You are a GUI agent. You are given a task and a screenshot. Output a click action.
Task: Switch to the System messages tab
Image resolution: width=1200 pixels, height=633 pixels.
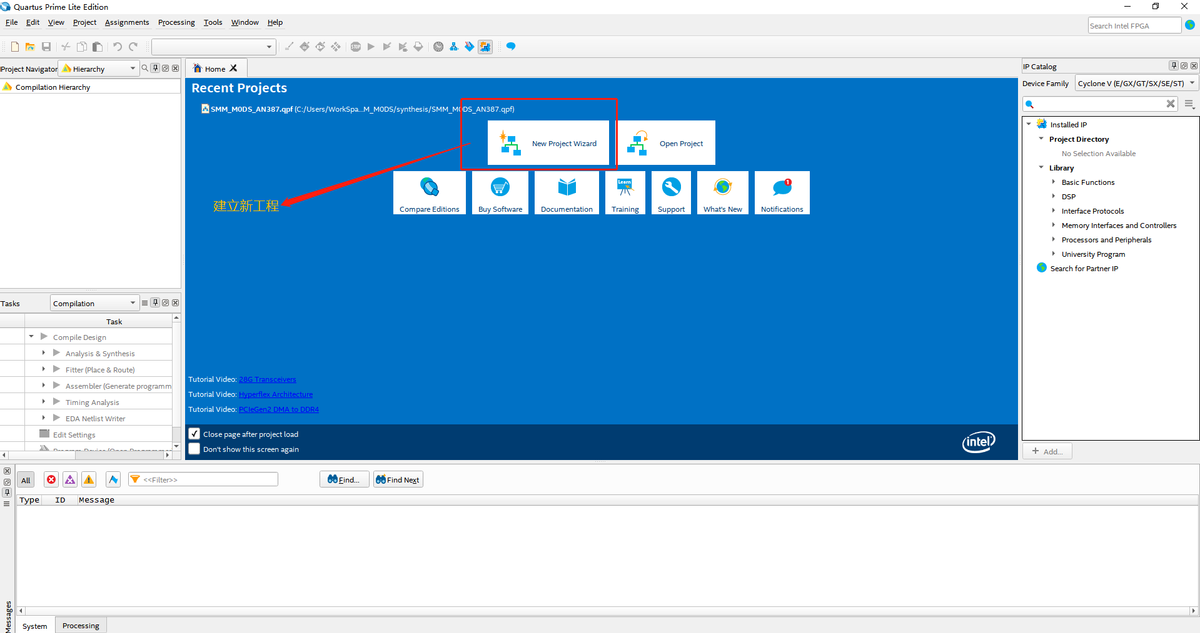(35, 626)
